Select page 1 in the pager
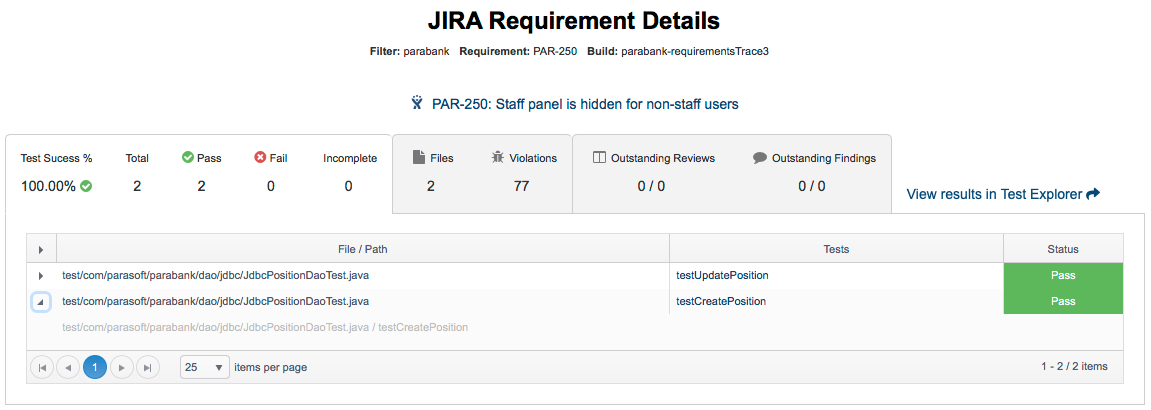This screenshot has width=1151, height=410. click(x=95, y=367)
